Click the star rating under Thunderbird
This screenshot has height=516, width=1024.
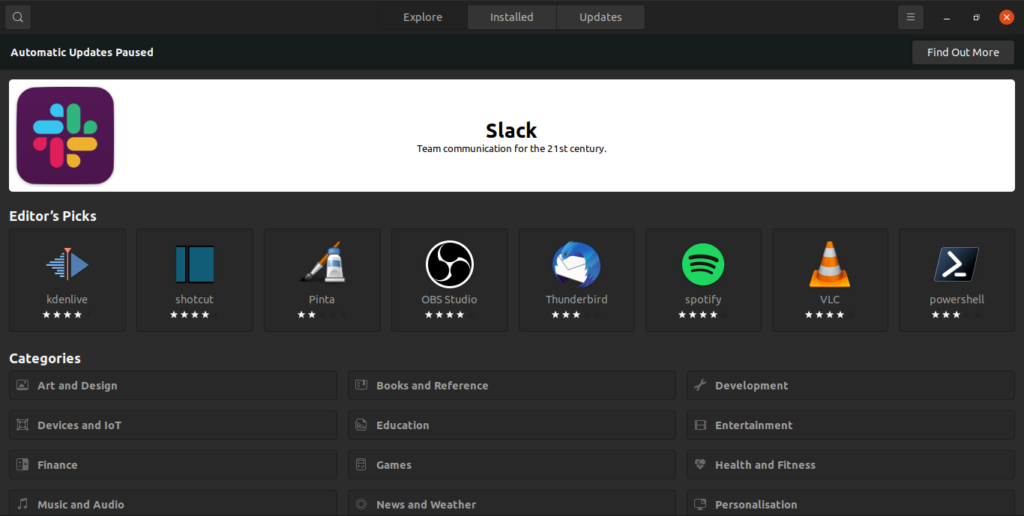coord(577,315)
